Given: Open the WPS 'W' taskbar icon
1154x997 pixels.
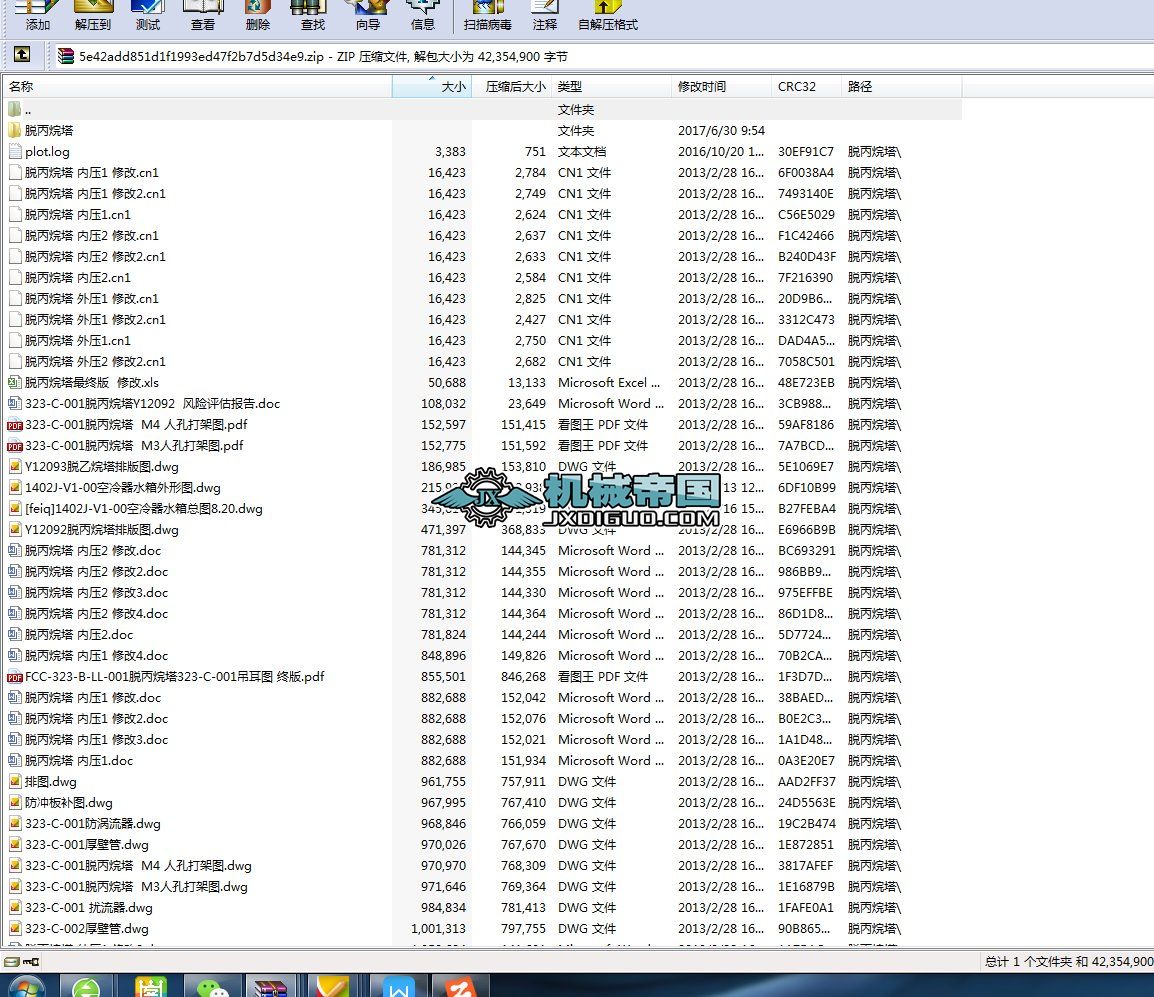Looking at the screenshot, I should click(398, 987).
